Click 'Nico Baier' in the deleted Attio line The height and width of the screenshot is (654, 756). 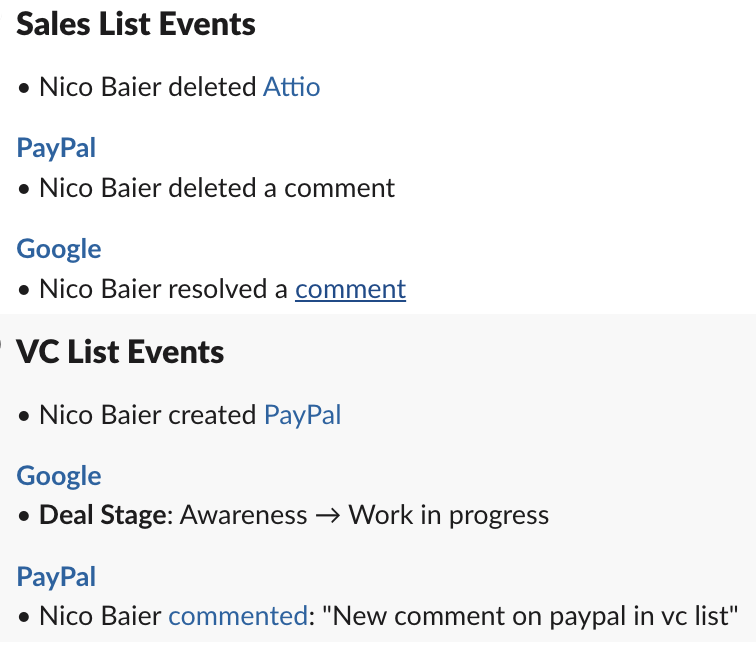pyautogui.click(x=100, y=87)
